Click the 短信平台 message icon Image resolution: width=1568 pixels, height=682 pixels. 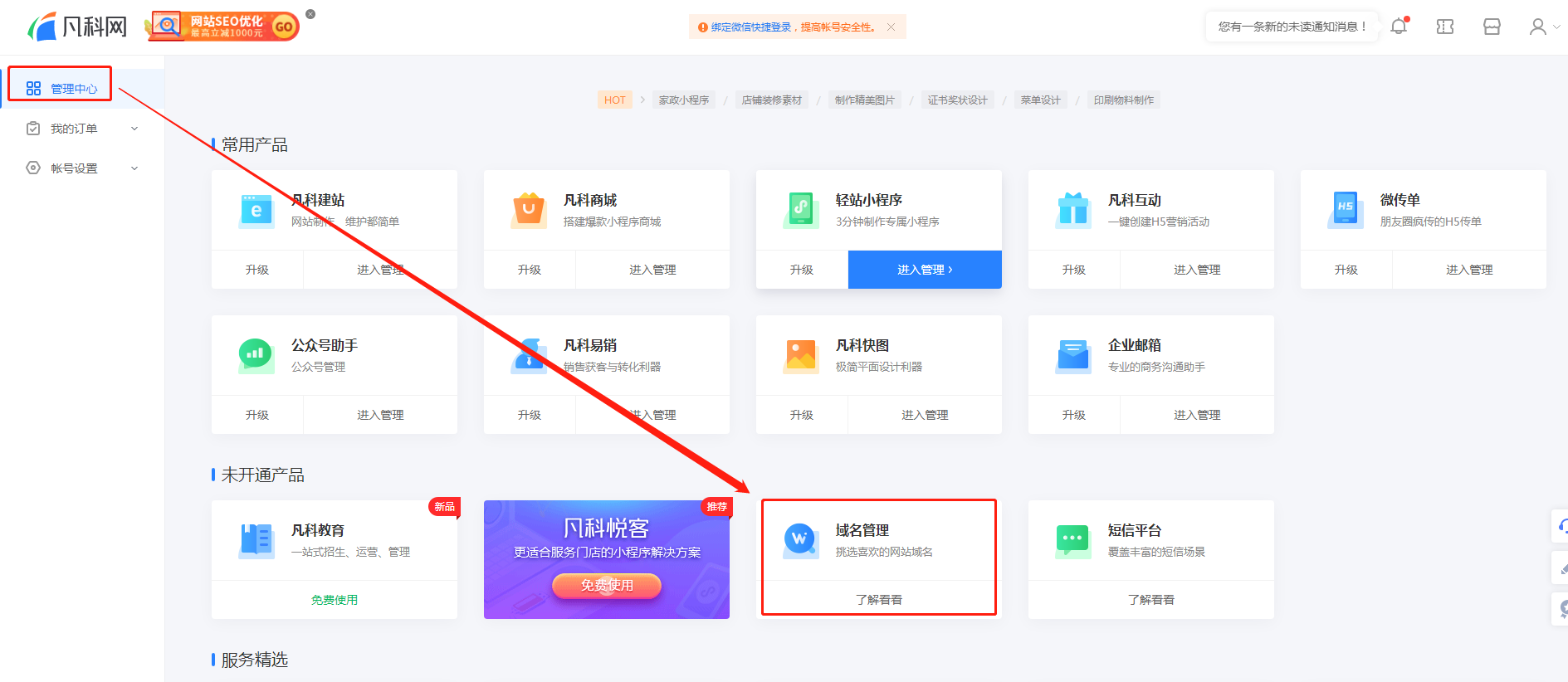tap(1073, 541)
